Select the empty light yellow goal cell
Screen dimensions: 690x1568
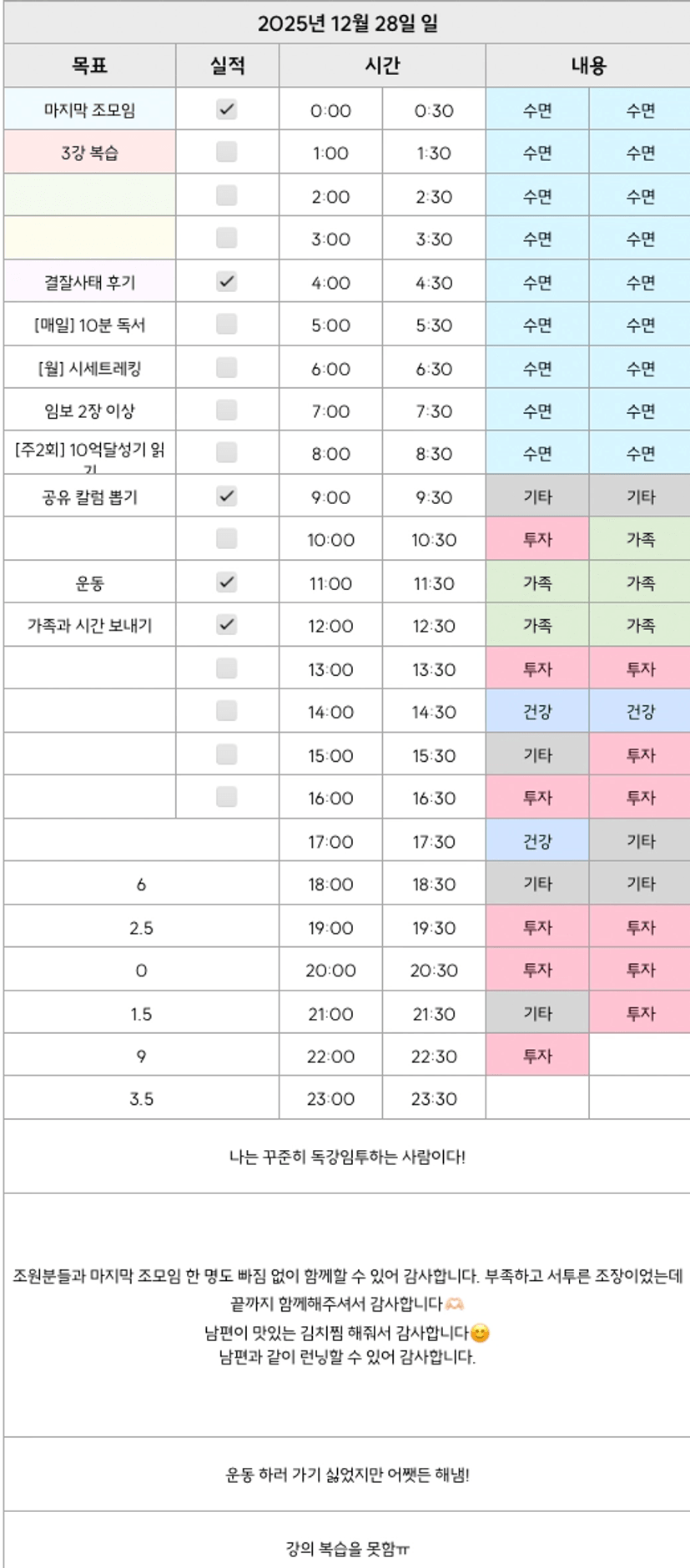(89, 238)
